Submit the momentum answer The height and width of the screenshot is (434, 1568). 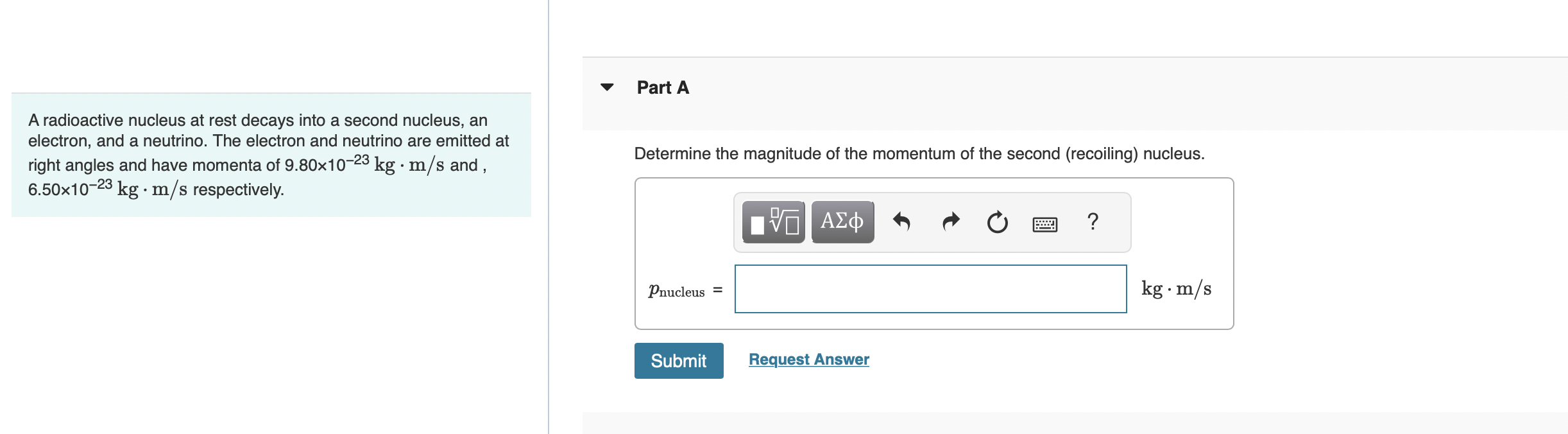[x=678, y=360]
